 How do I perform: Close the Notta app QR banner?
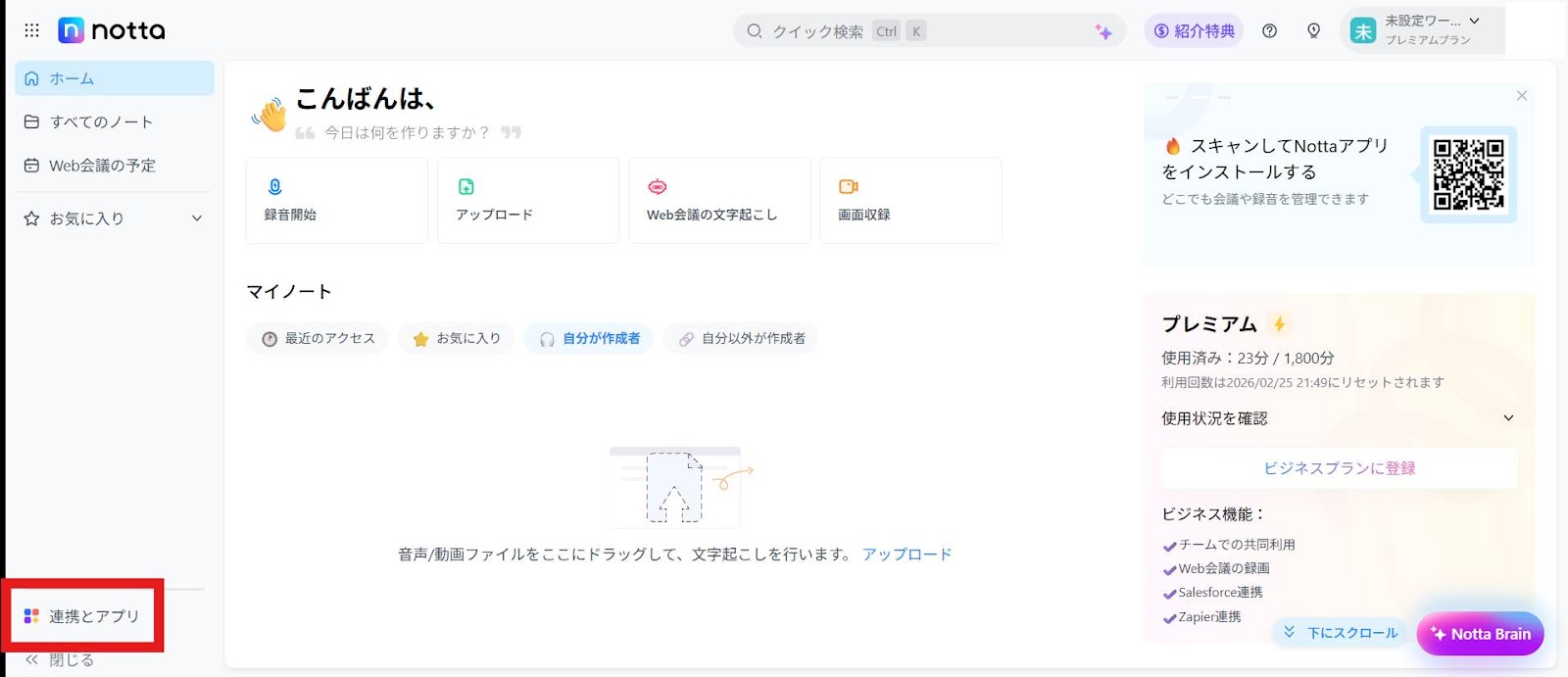1522,96
